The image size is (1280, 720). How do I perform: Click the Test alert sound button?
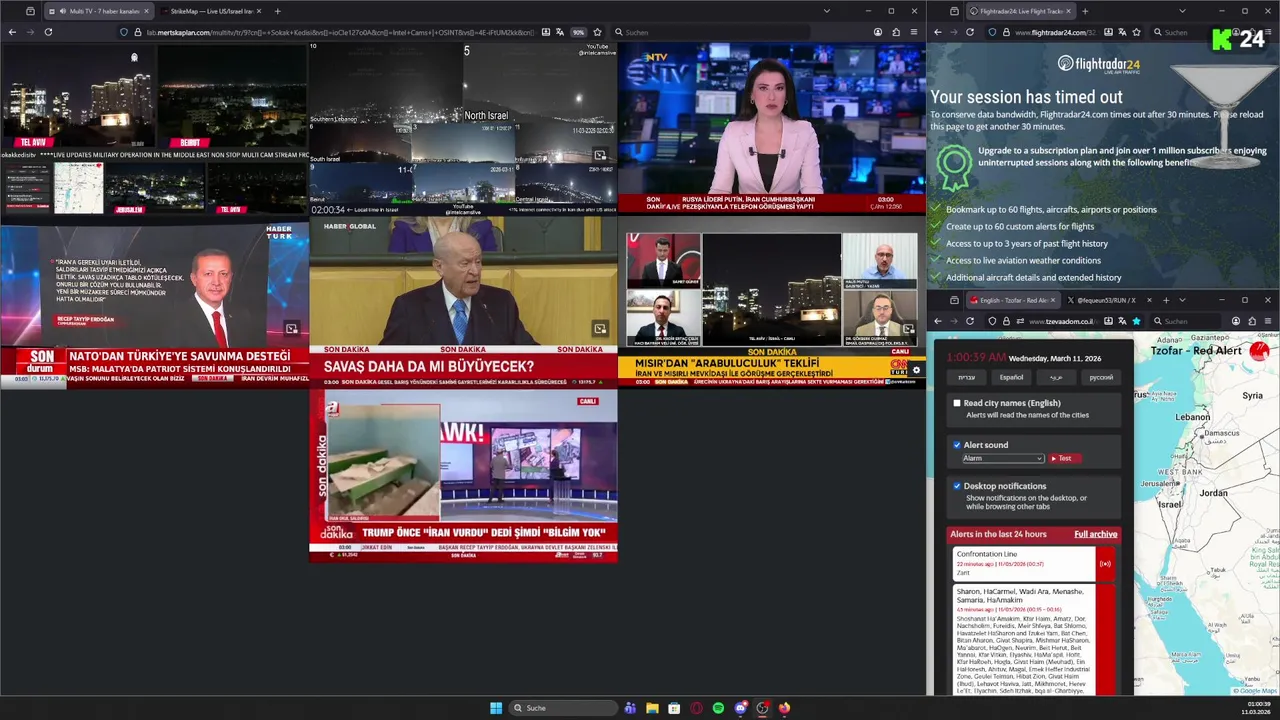(1065, 458)
